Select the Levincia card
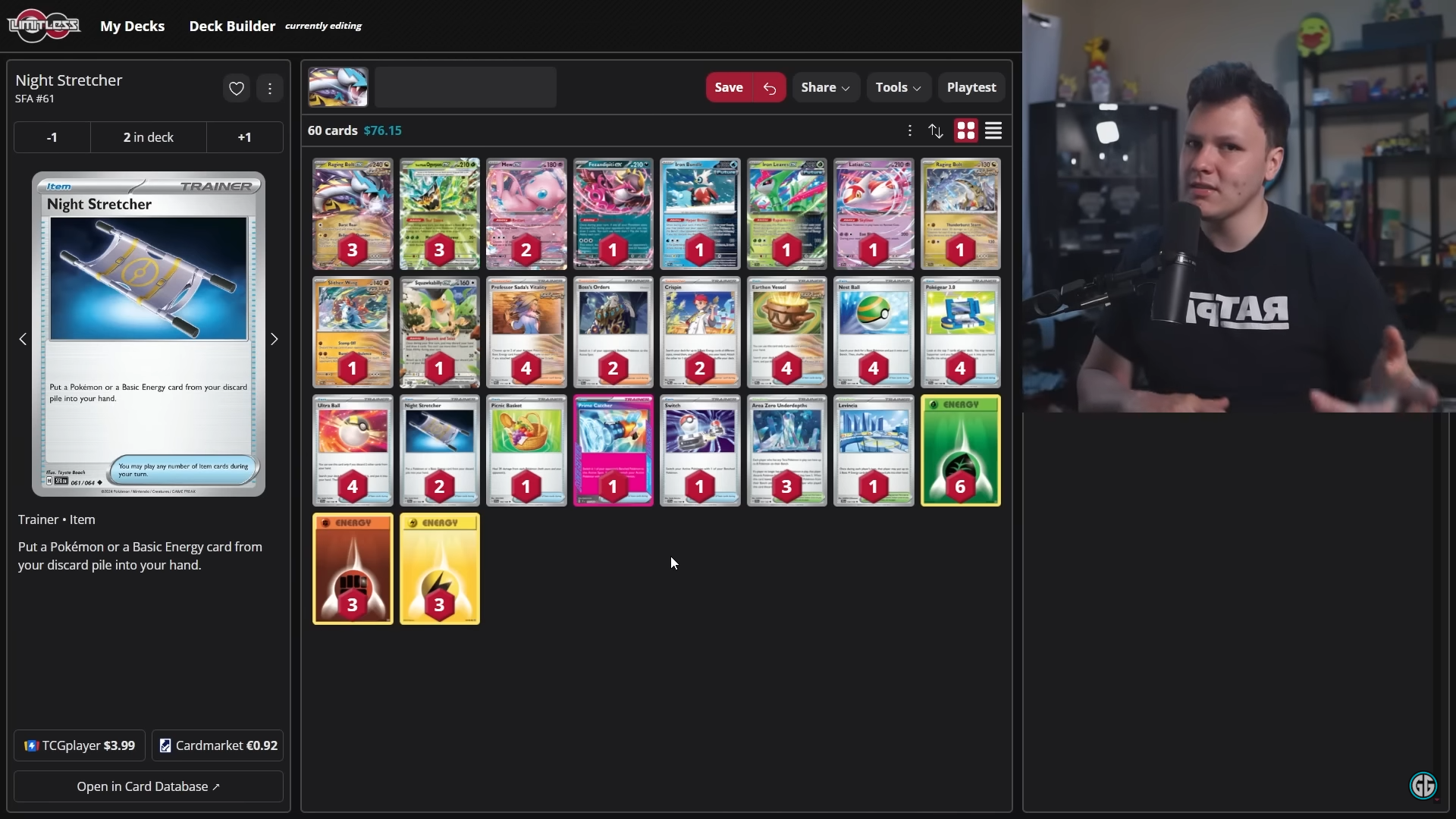Screen dimensions: 1456x819 point(874,450)
